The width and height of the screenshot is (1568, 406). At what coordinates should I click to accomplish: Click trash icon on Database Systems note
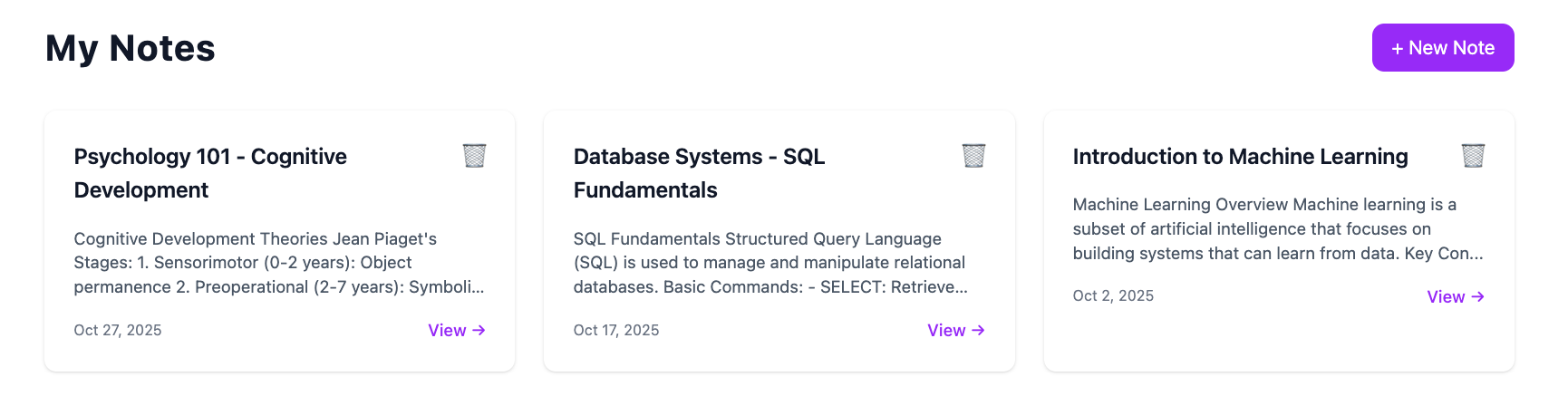click(973, 156)
